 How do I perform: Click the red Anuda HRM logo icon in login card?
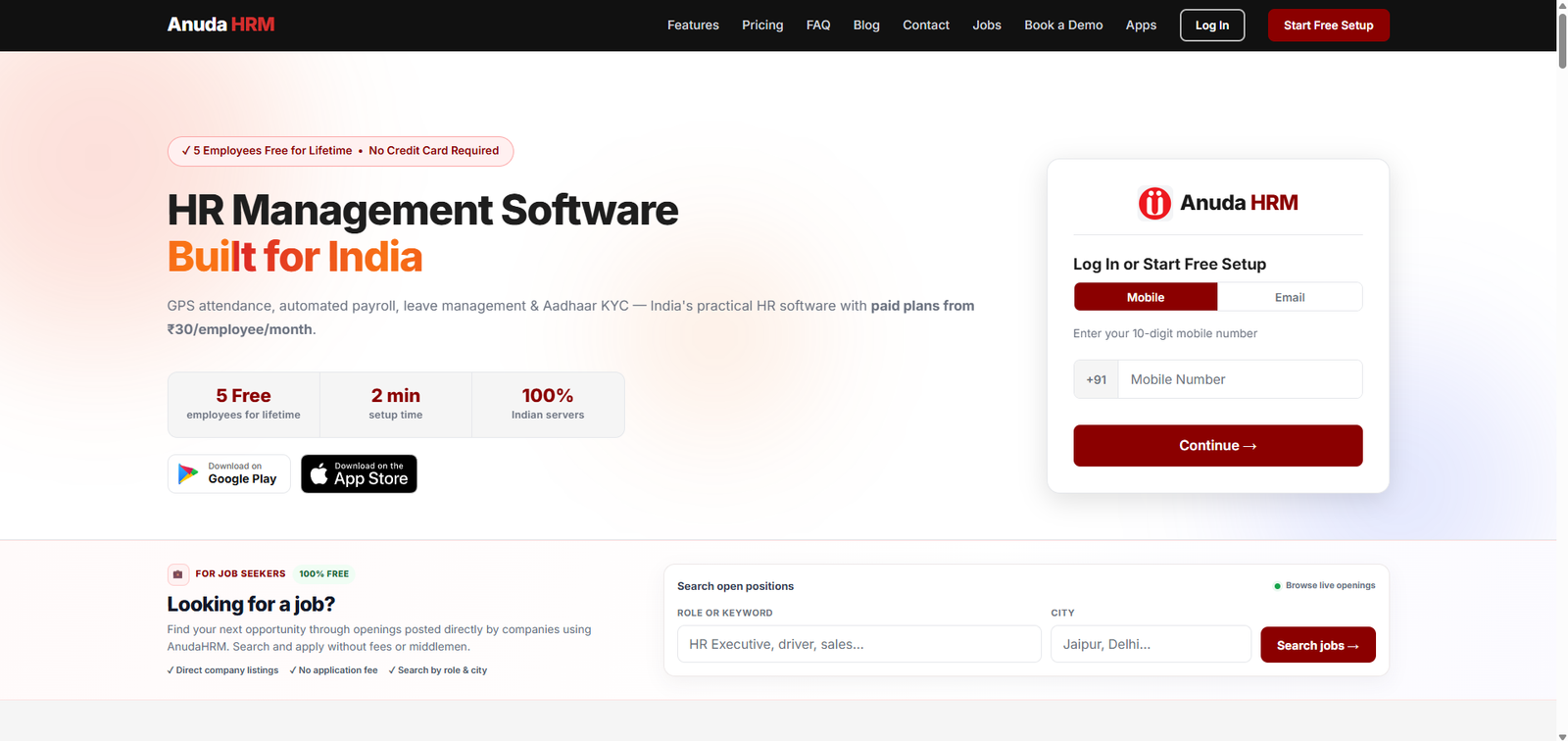click(x=1154, y=203)
